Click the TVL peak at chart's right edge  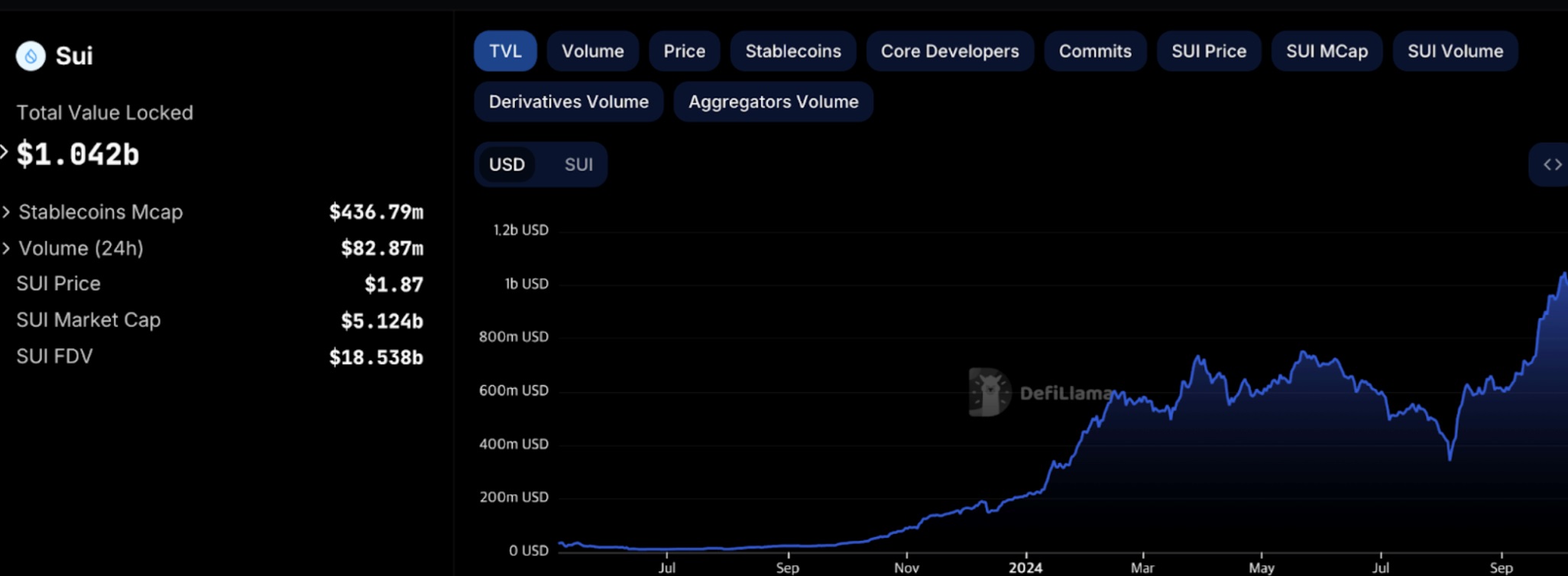(x=1564, y=274)
